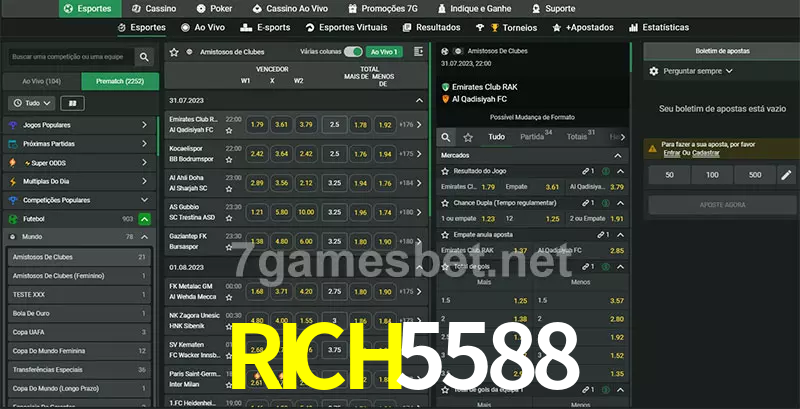
Task: Open Transferências Especiais competition
Action: [x=79, y=370]
